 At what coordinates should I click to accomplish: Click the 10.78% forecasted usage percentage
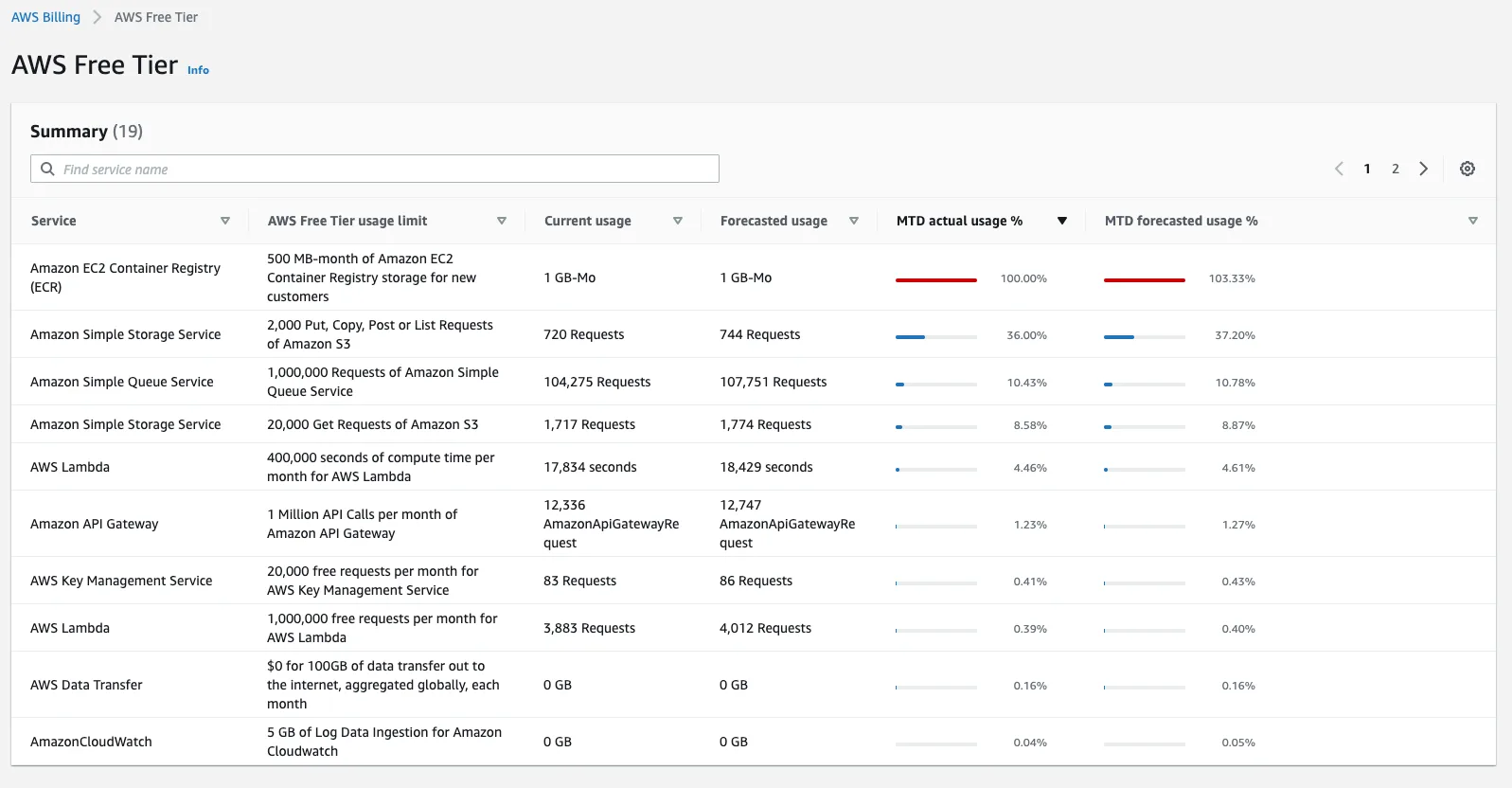pyautogui.click(x=1236, y=383)
